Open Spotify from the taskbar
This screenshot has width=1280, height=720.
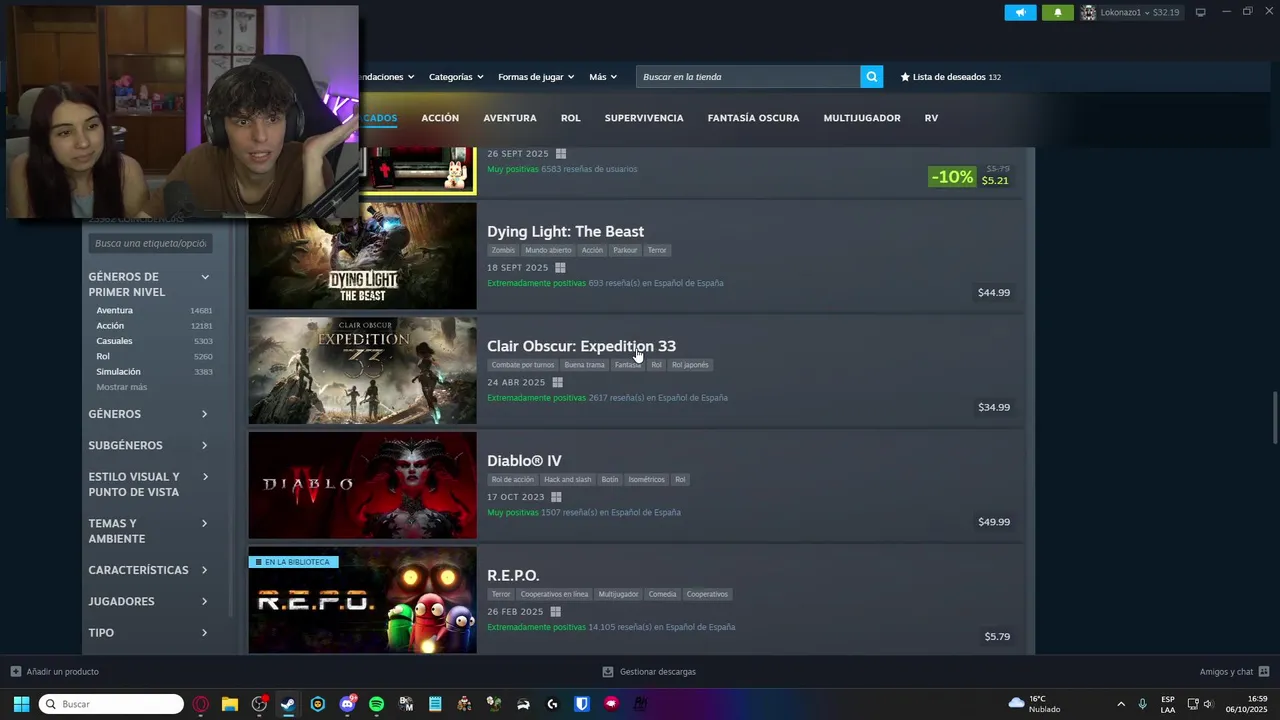click(x=376, y=704)
